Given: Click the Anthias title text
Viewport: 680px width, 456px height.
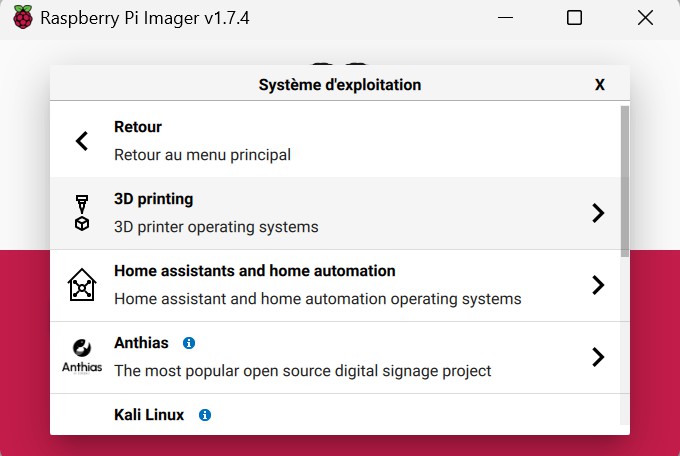Looking at the screenshot, I should click(141, 343).
